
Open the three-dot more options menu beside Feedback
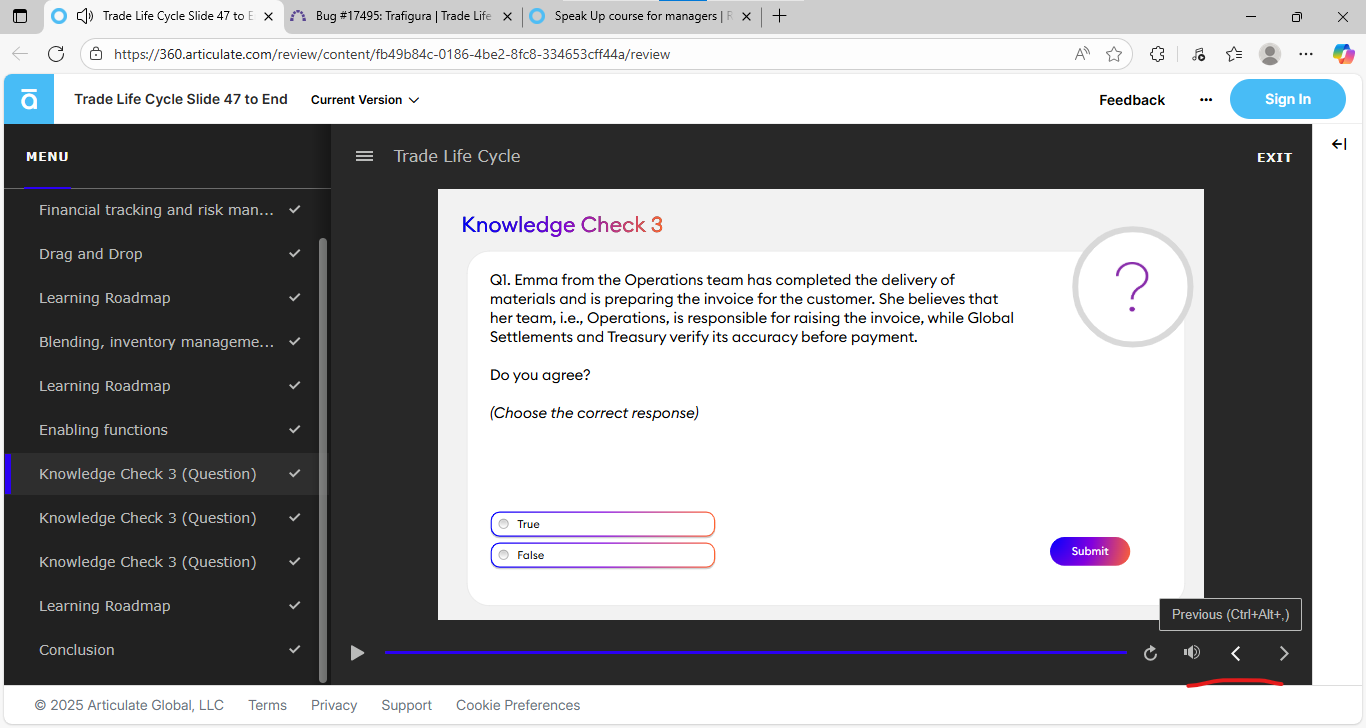coord(1206,100)
